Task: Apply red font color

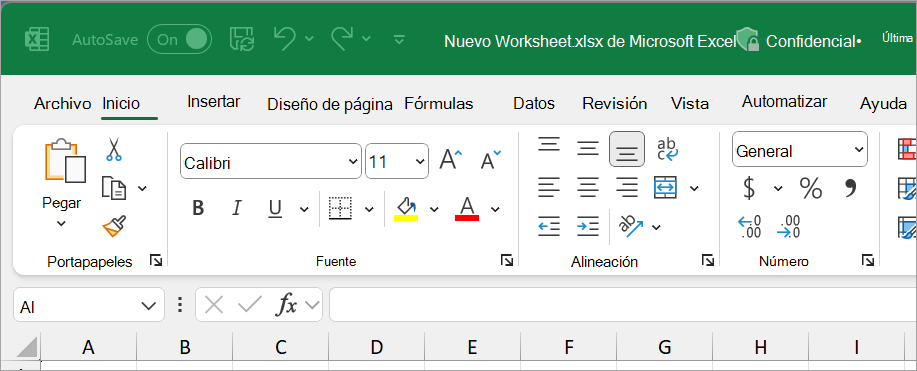Action: pyautogui.click(x=467, y=208)
